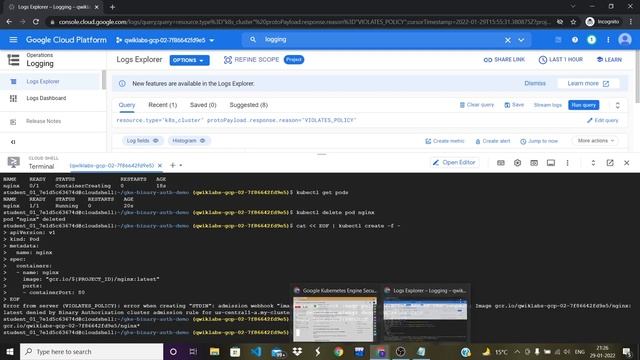Clear the search box with the X icon
Image resolution: width=640 pixels, height=360 pixels.
(x=508, y=40)
